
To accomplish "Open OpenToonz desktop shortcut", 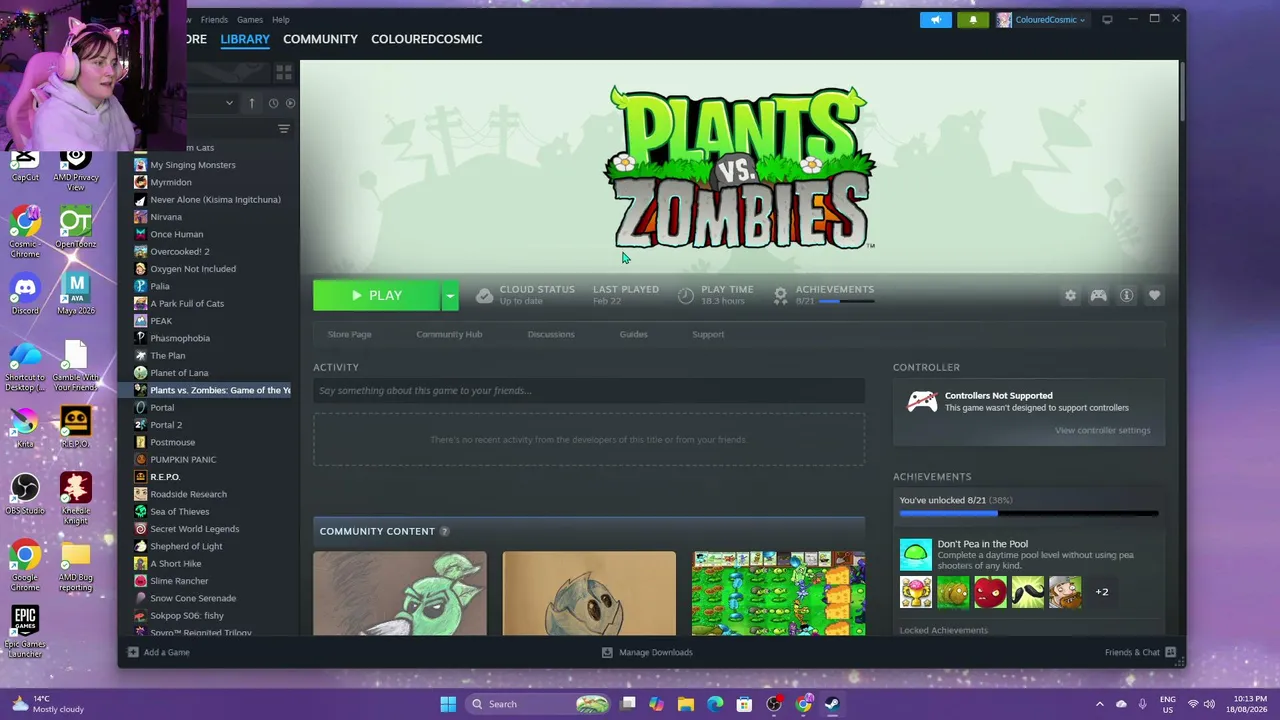I will pos(76,227).
